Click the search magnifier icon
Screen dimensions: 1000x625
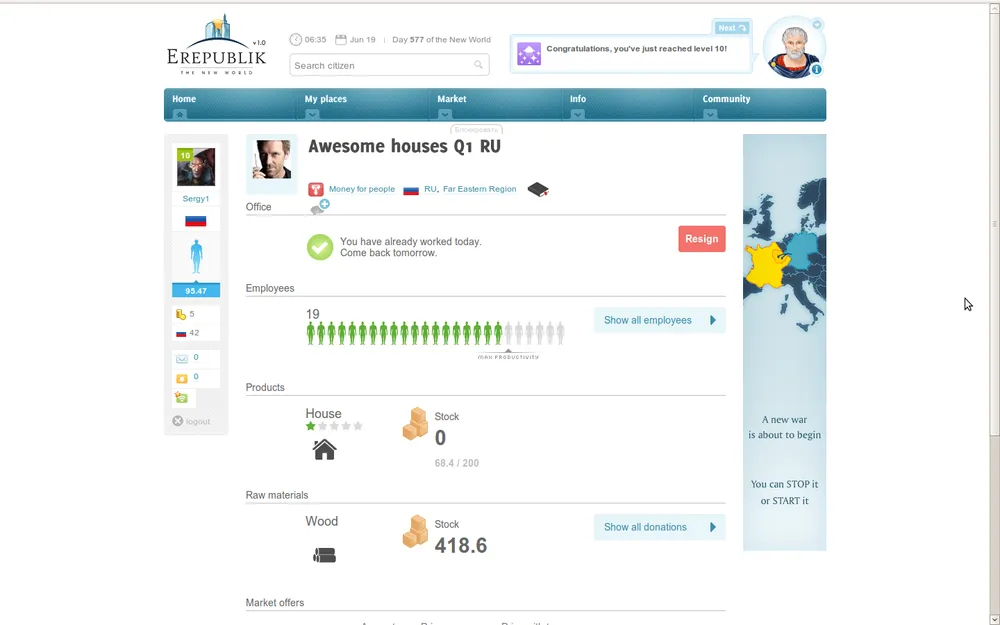(478, 64)
